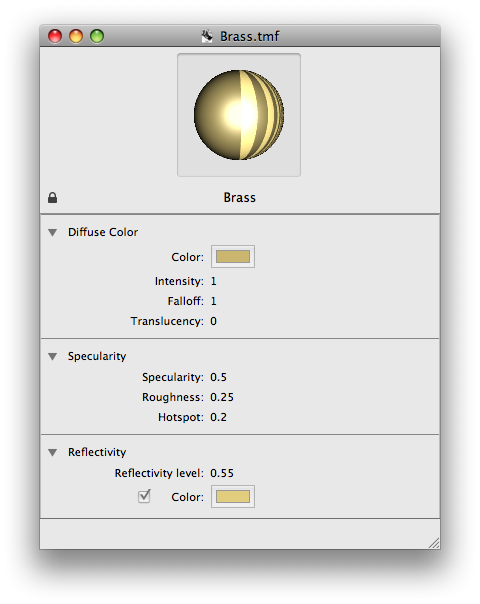Click the Specularity value 0.5

pos(218,377)
